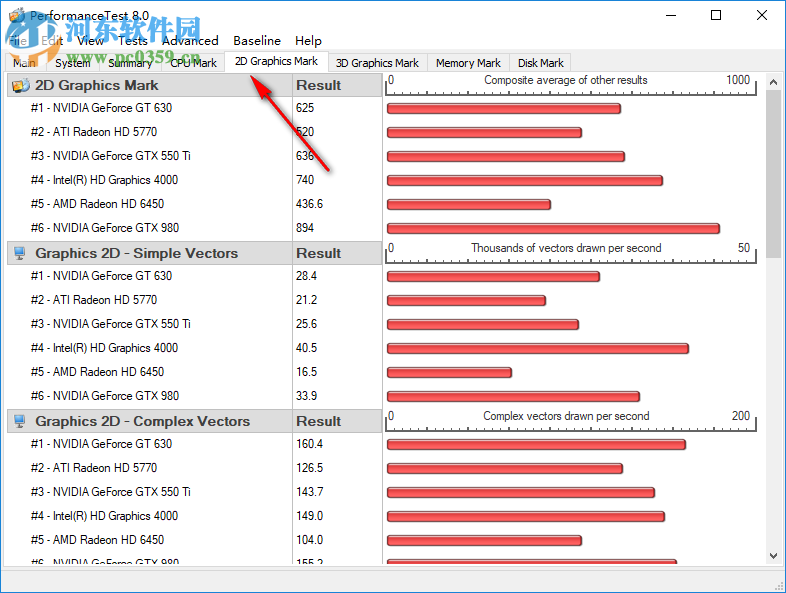This screenshot has width=786, height=593.
Task: Click the result value 740
Action: pos(305,180)
